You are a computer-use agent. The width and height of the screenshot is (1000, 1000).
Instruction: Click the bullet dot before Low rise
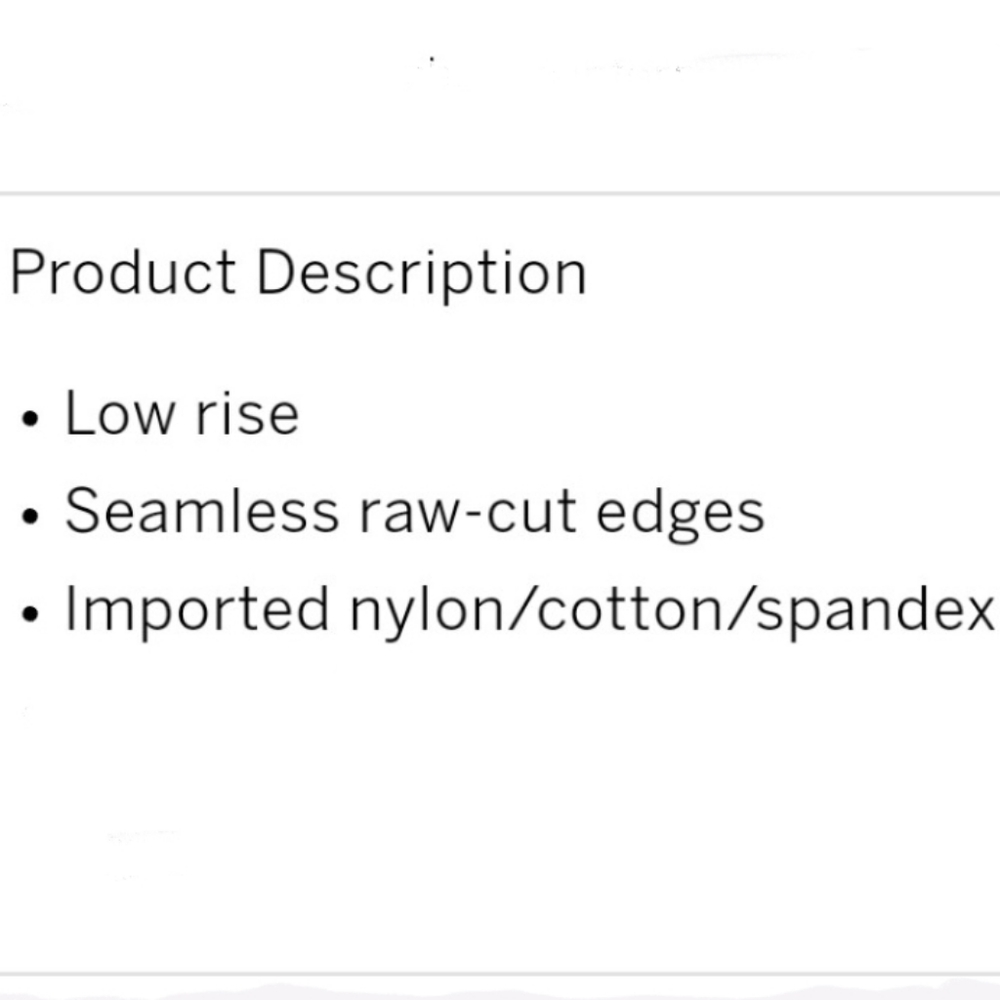tap(30, 418)
